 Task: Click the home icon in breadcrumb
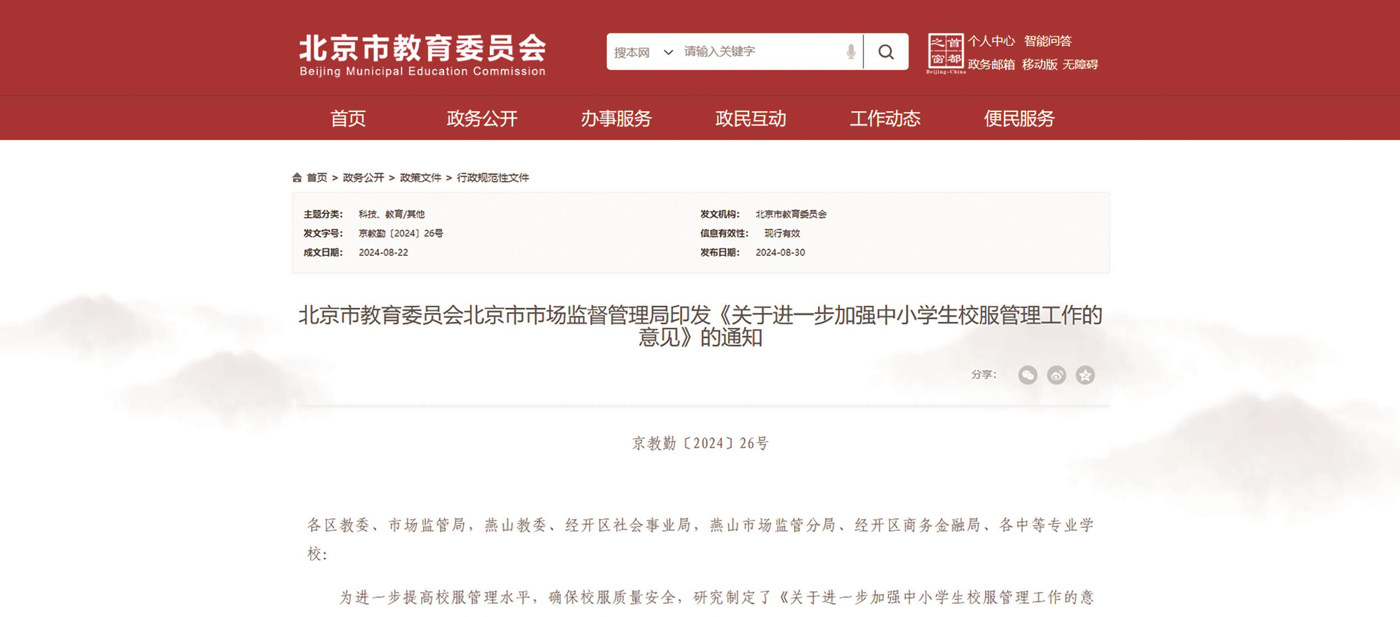297,178
